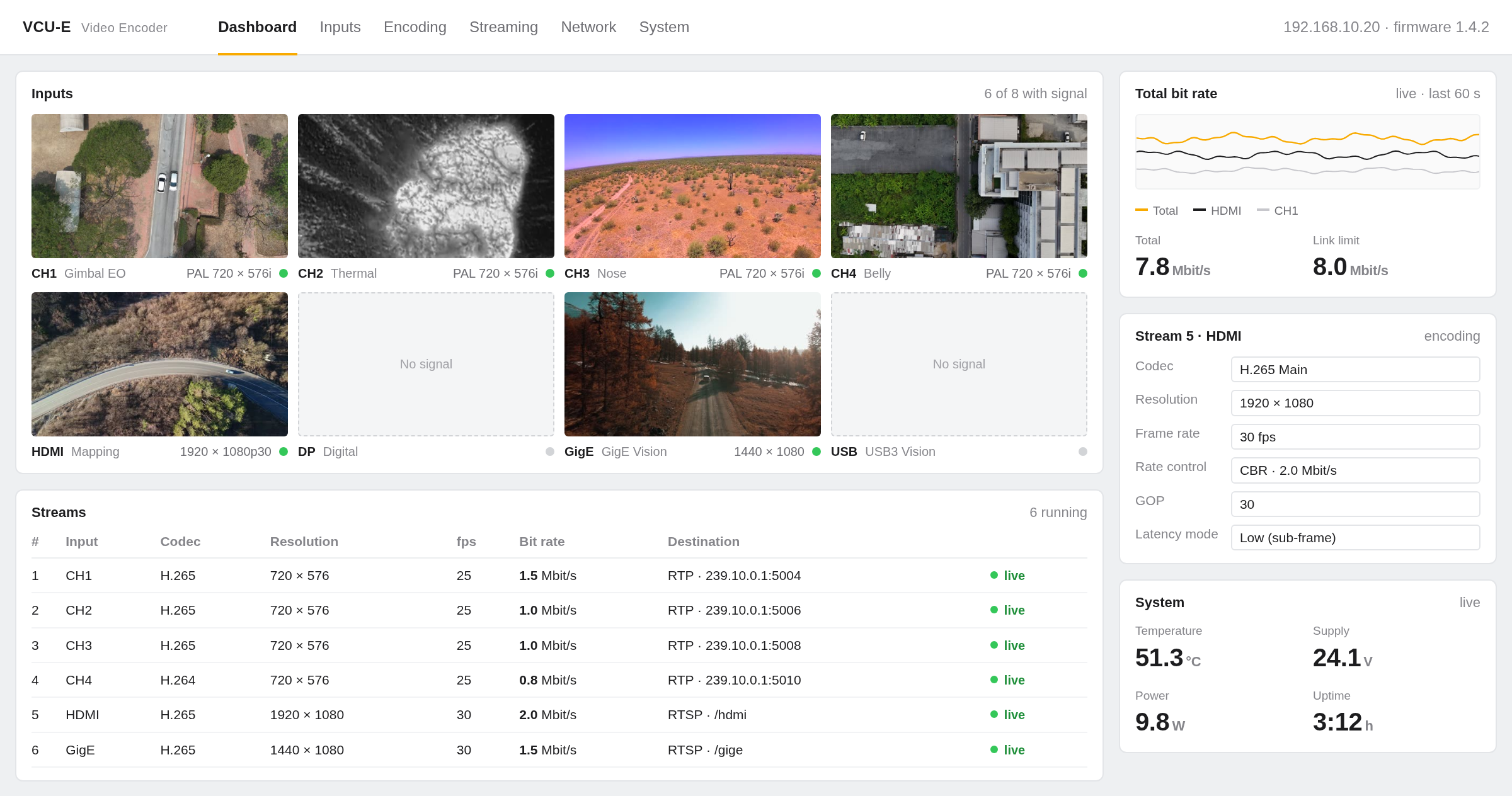Click live status of stream 2 CH2
This screenshot has width=1512, height=796.
pyautogui.click(x=1007, y=610)
